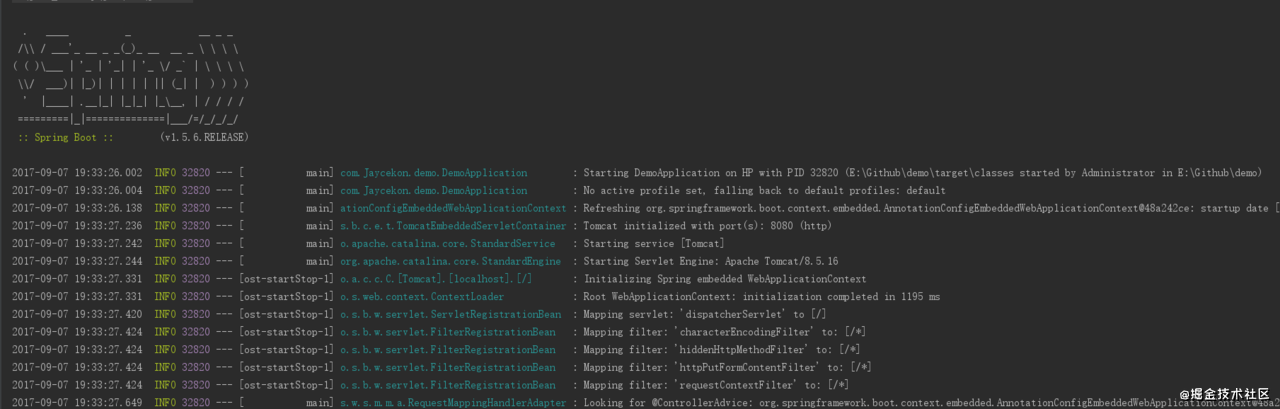
Task: Click the 'httpPutFormContentFilter' mapping message
Action: tap(727, 368)
